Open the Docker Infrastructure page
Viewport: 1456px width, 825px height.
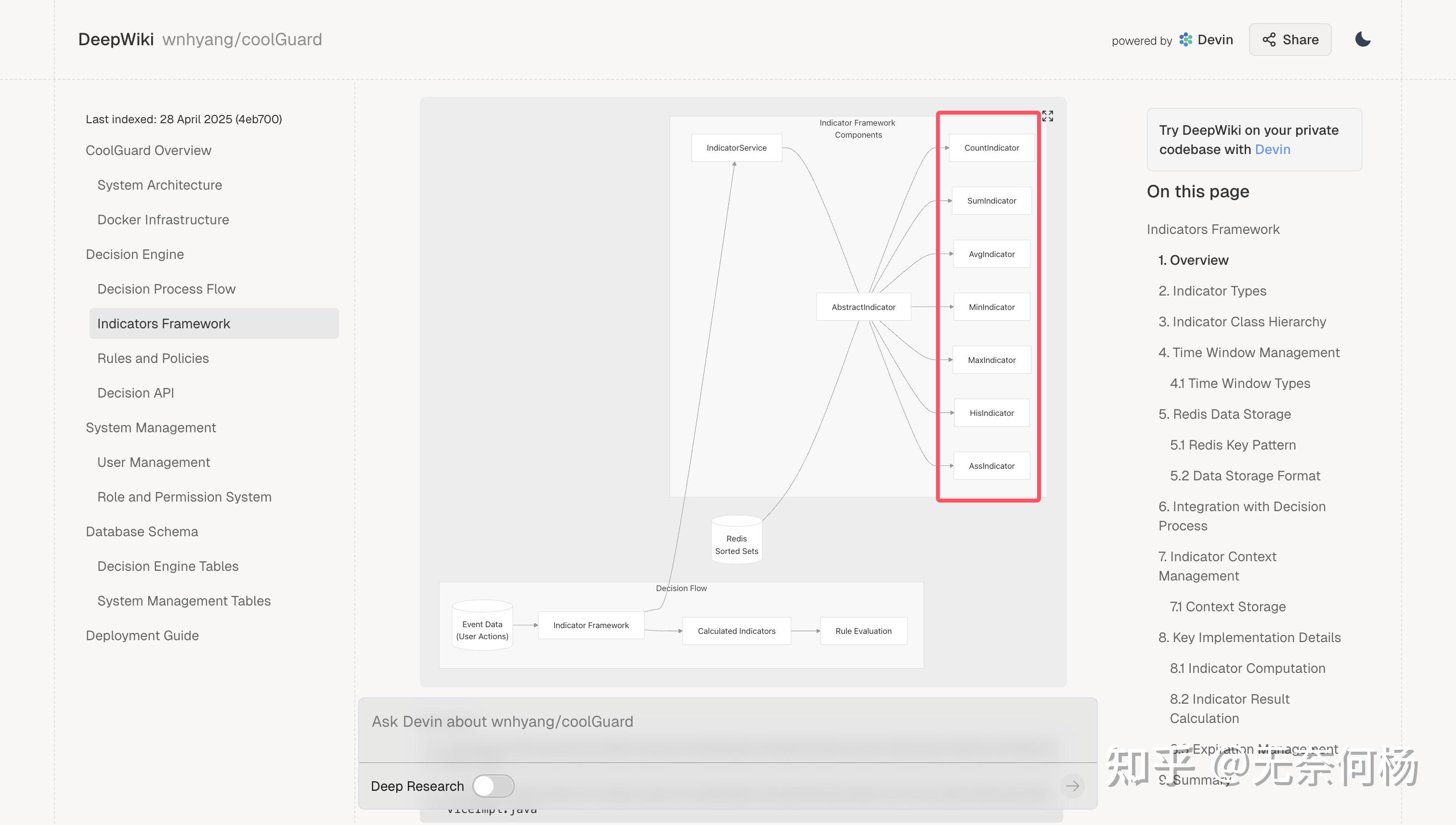(x=163, y=220)
